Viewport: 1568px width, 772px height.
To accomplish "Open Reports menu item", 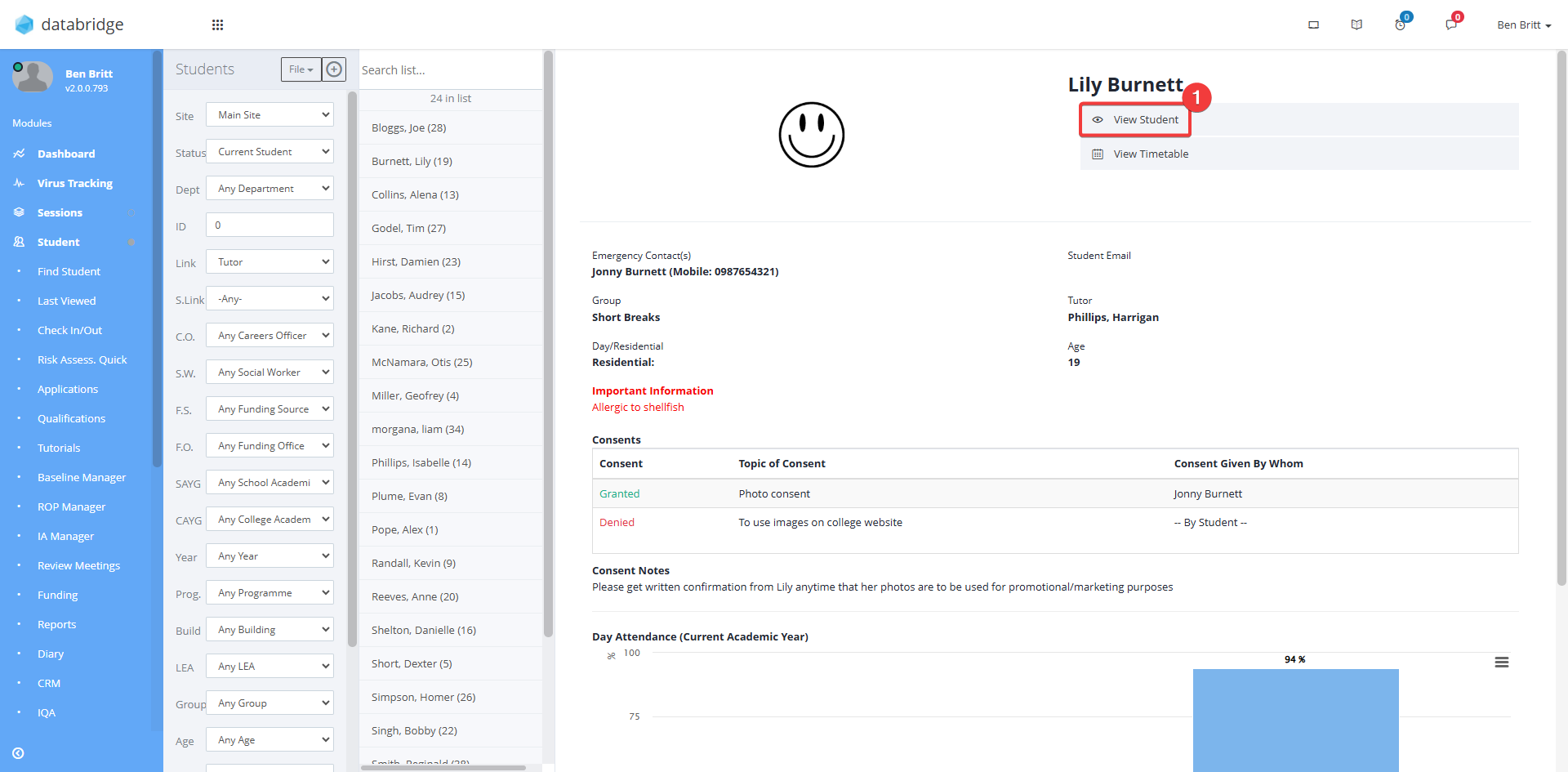I will point(56,624).
